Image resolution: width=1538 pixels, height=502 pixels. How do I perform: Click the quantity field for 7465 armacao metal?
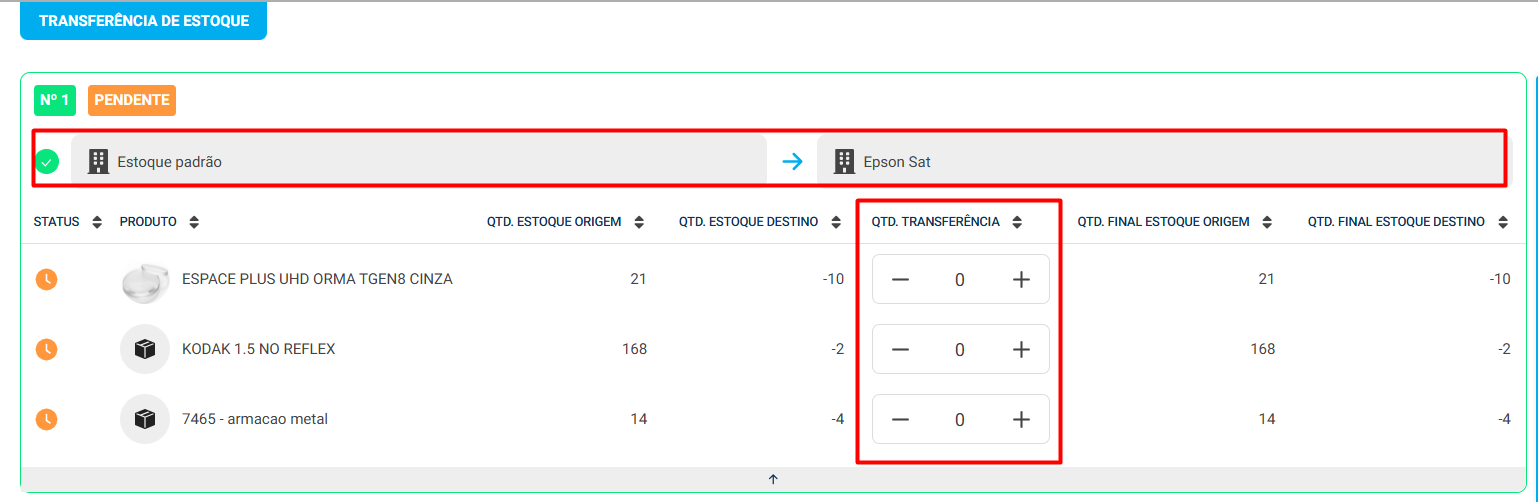[x=960, y=420]
